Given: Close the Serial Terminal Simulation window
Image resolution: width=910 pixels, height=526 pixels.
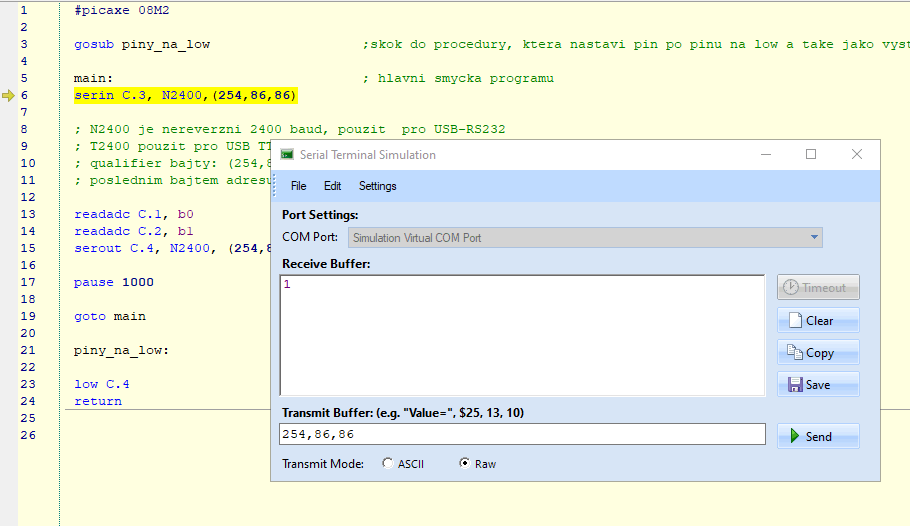Looking at the screenshot, I should (x=857, y=154).
